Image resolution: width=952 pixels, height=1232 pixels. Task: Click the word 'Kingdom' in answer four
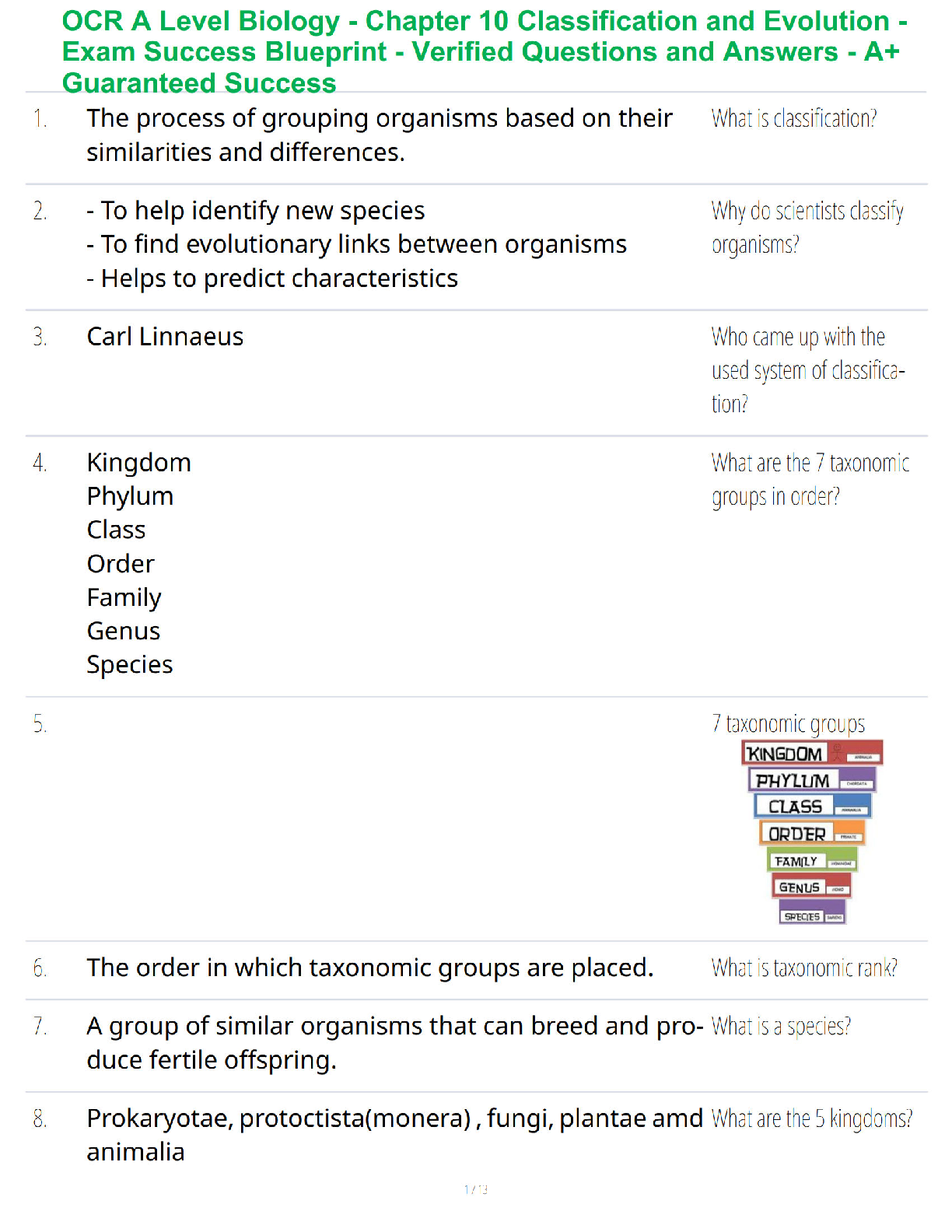(138, 463)
